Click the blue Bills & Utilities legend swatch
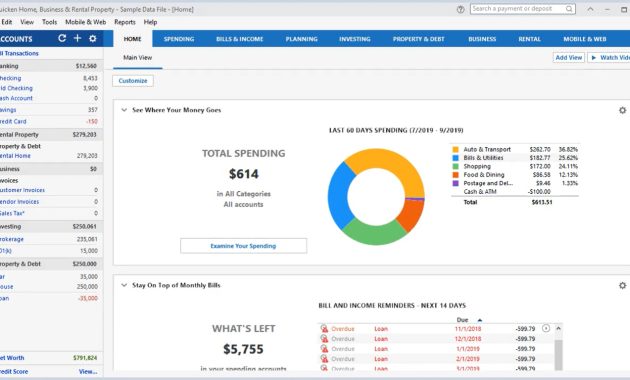 [x=455, y=158]
